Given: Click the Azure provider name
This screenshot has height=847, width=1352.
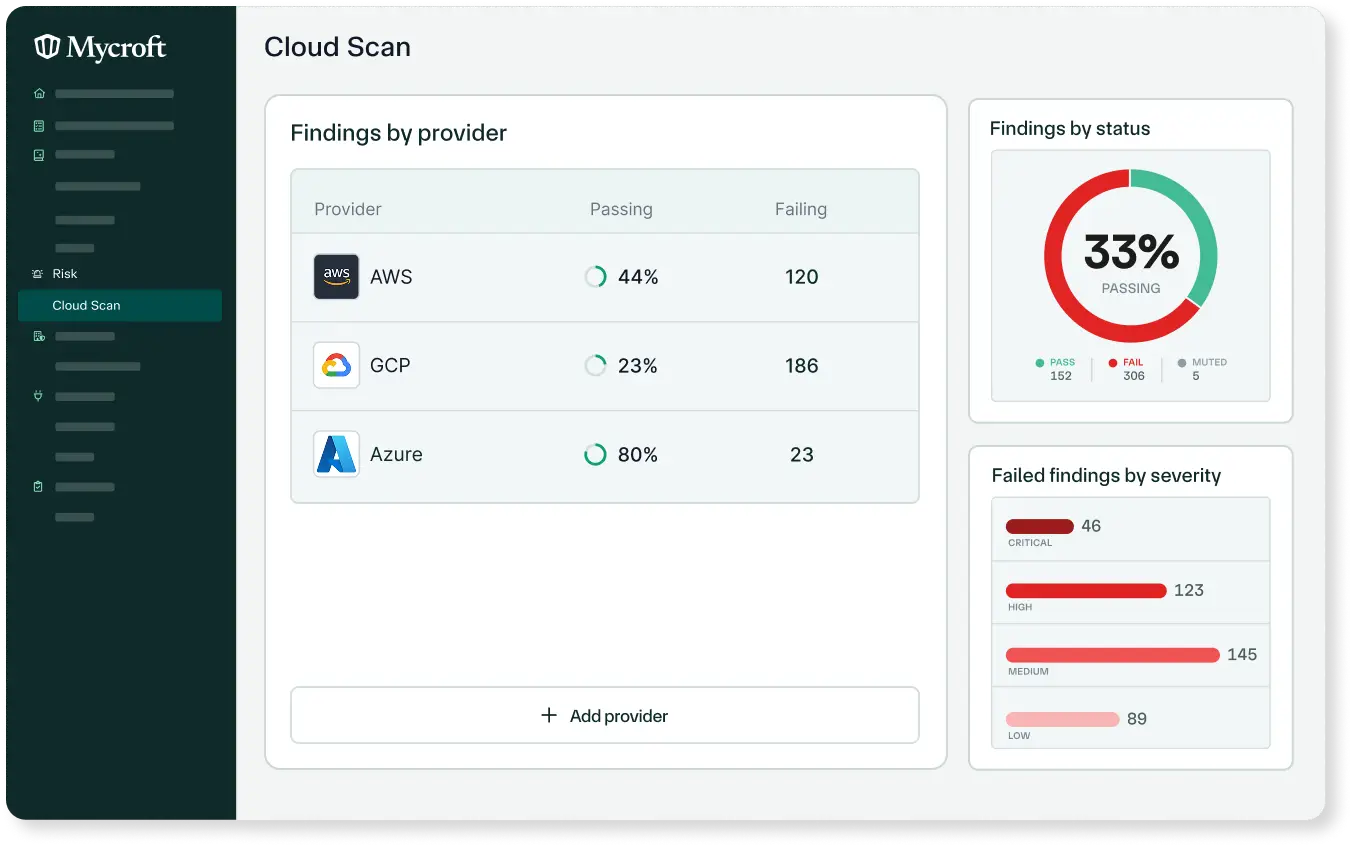Looking at the screenshot, I should click(x=396, y=454).
